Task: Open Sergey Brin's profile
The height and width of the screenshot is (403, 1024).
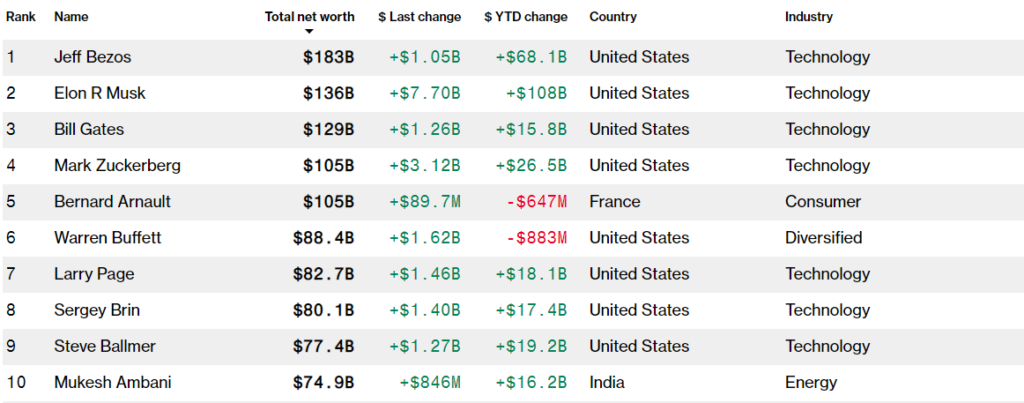Action: (96, 309)
